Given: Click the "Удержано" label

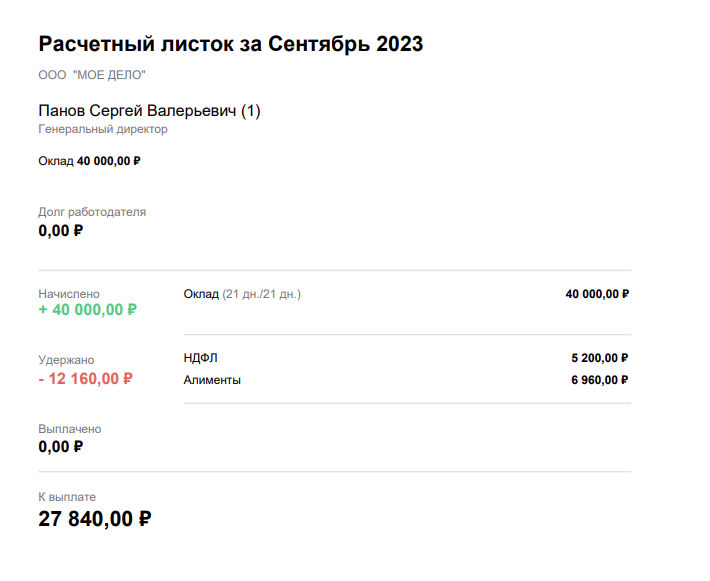Looking at the screenshot, I should (x=66, y=360).
